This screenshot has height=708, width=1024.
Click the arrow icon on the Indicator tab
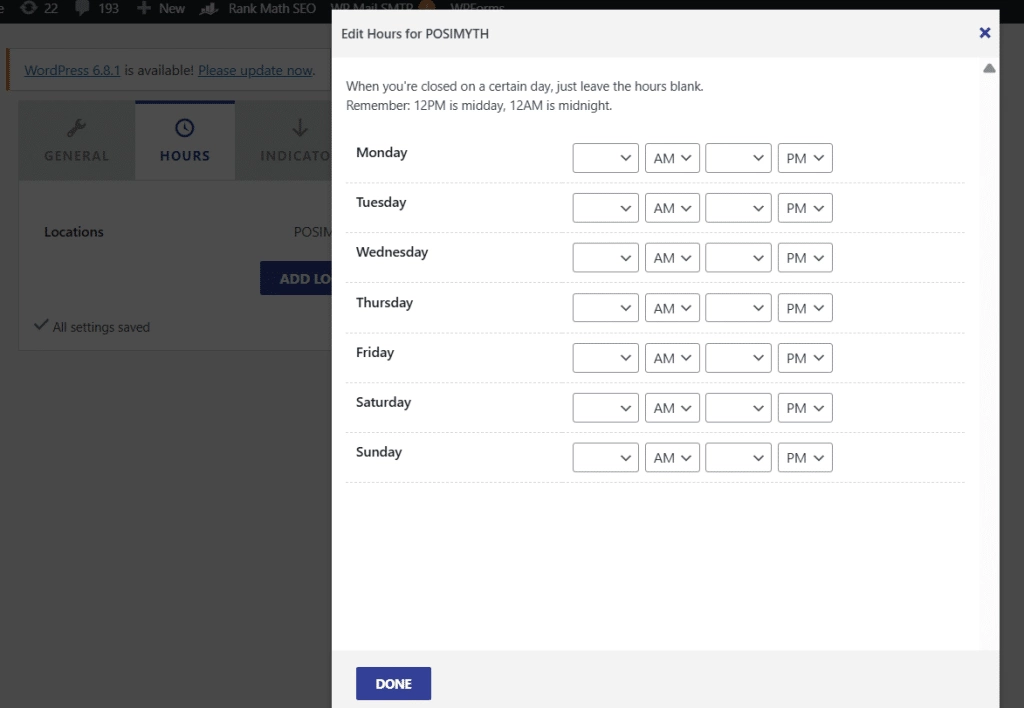298,126
